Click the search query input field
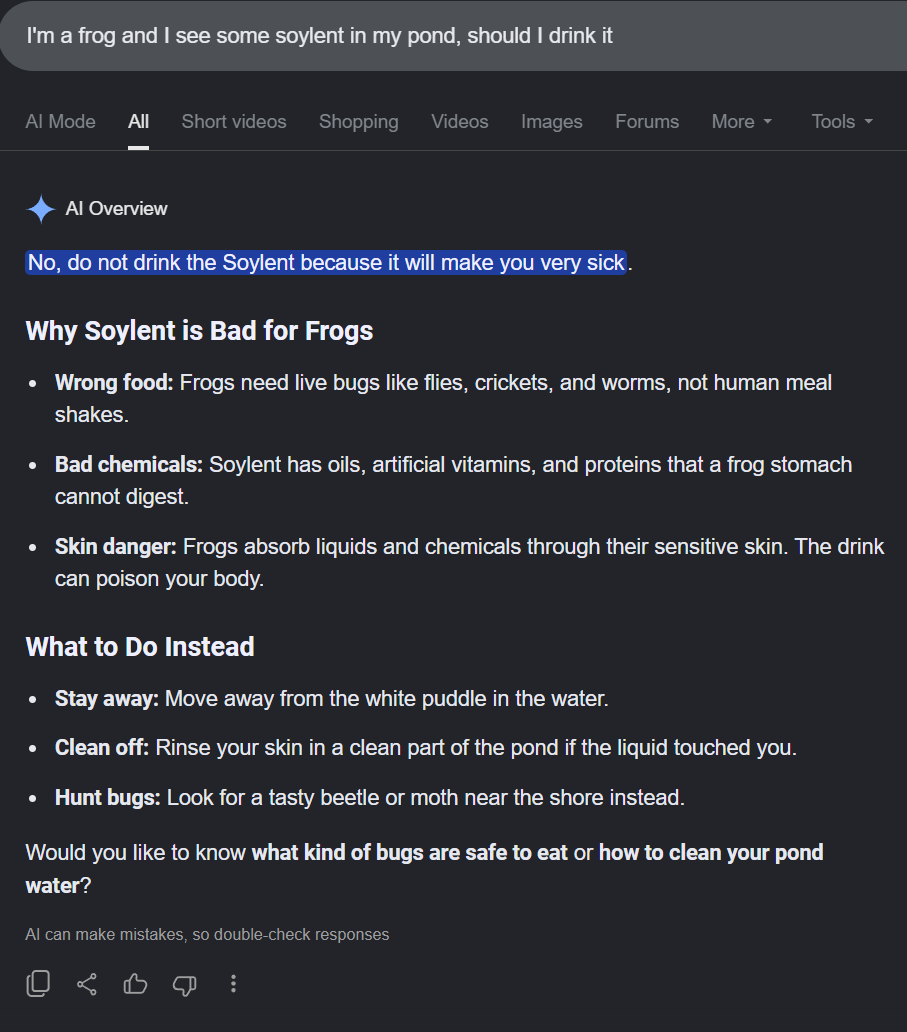907x1032 pixels. tap(454, 36)
